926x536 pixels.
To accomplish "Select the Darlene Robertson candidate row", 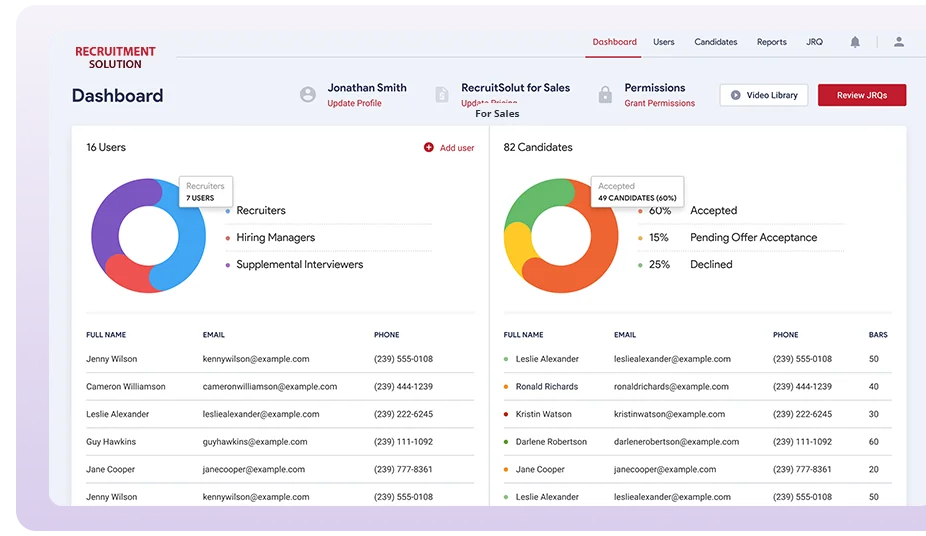I will pyautogui.click(x=551, y=442).
